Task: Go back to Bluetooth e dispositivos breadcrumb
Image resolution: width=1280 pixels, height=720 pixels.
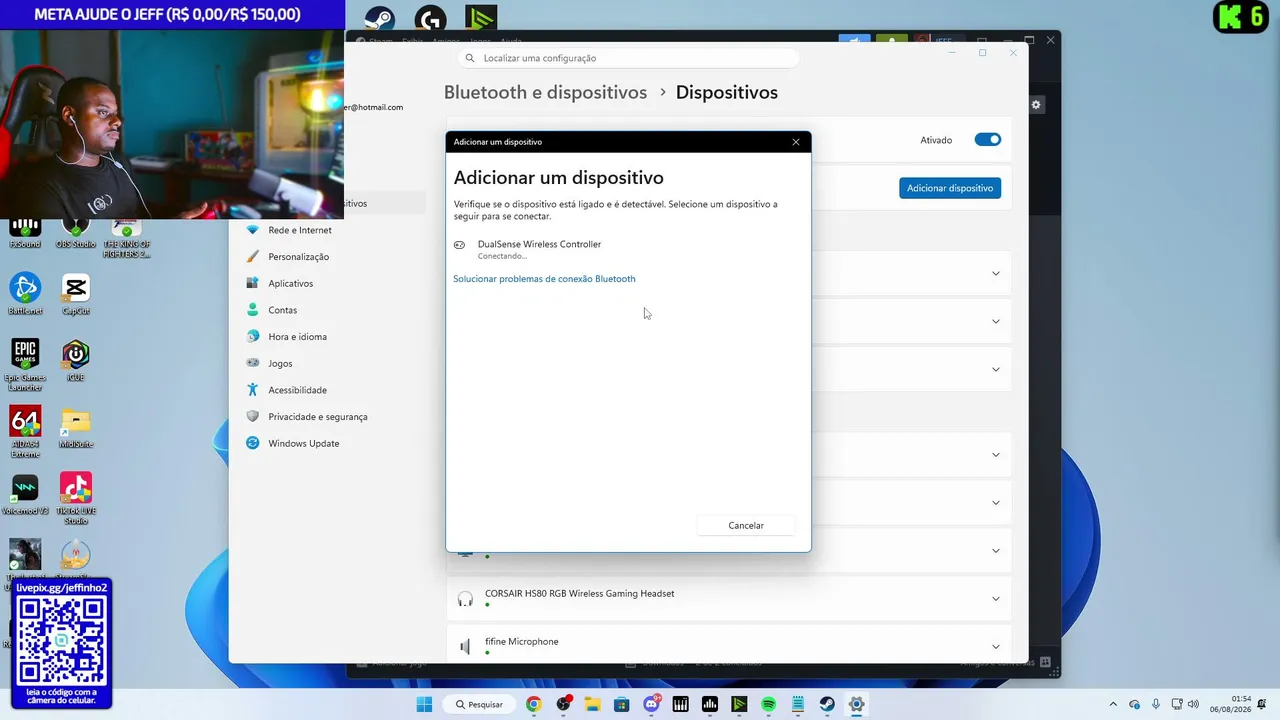Action: point(546,92)
